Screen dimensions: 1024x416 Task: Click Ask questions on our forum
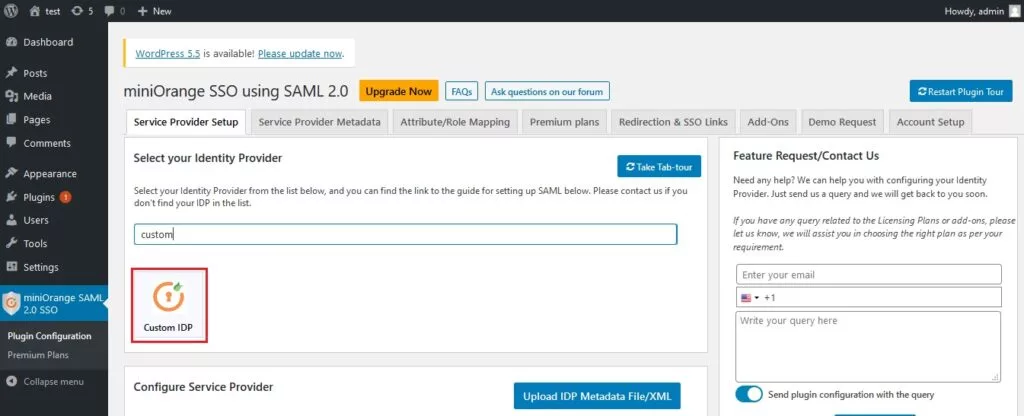[547, 91]
